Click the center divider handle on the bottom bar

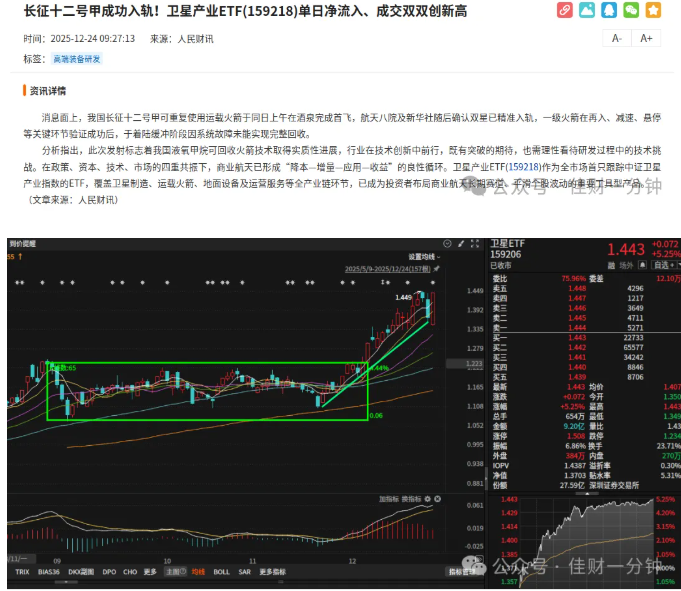click(x=281, y=582)
